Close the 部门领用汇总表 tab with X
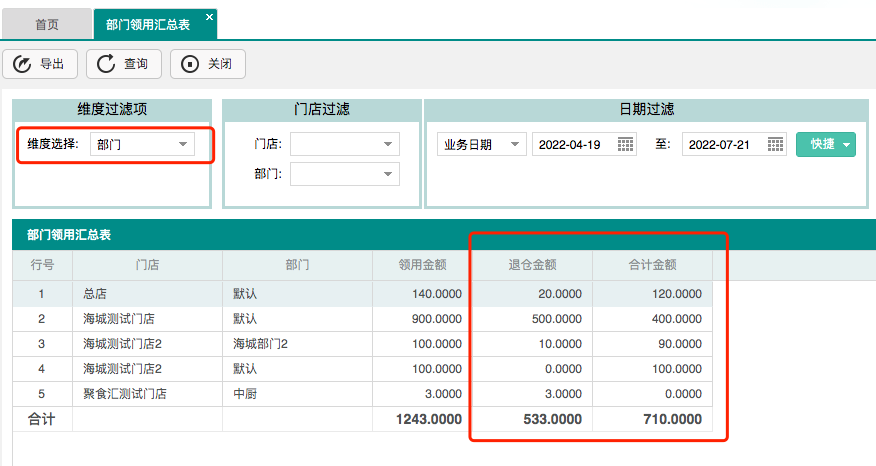This screenshot has height=466, width=876. (x=208, y=18)
